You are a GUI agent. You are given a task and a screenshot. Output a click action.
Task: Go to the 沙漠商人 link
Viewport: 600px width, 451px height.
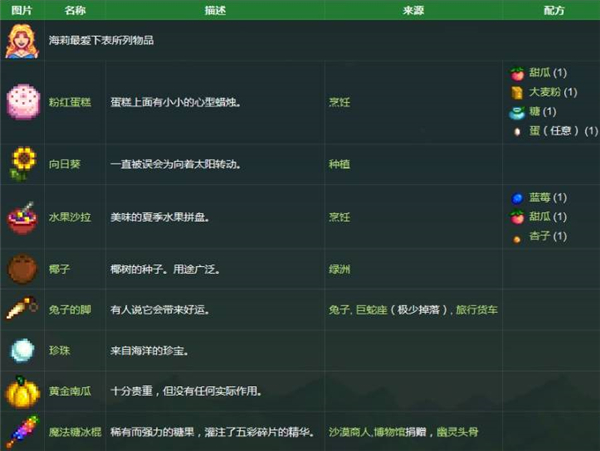(x=349, y=432)
